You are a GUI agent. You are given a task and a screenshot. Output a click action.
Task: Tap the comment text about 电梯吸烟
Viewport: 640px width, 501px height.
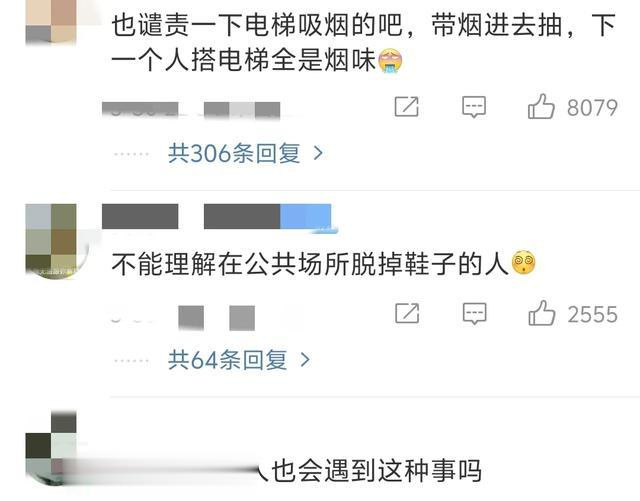(x=363, y=42)
